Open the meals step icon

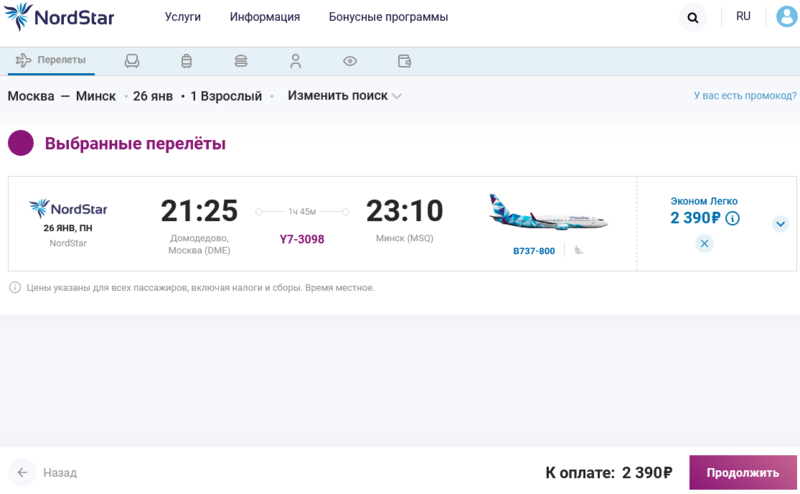click(x=240, y=61)
